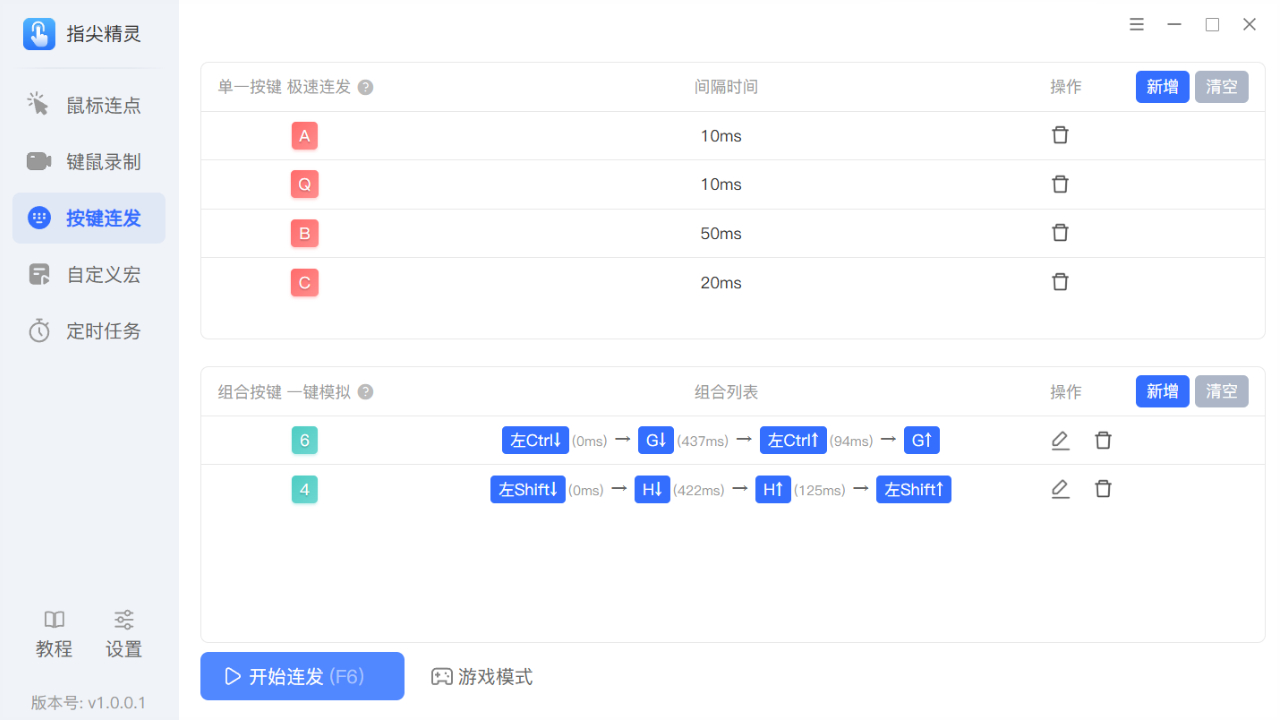Delete the row for key C

point(1060,282)
